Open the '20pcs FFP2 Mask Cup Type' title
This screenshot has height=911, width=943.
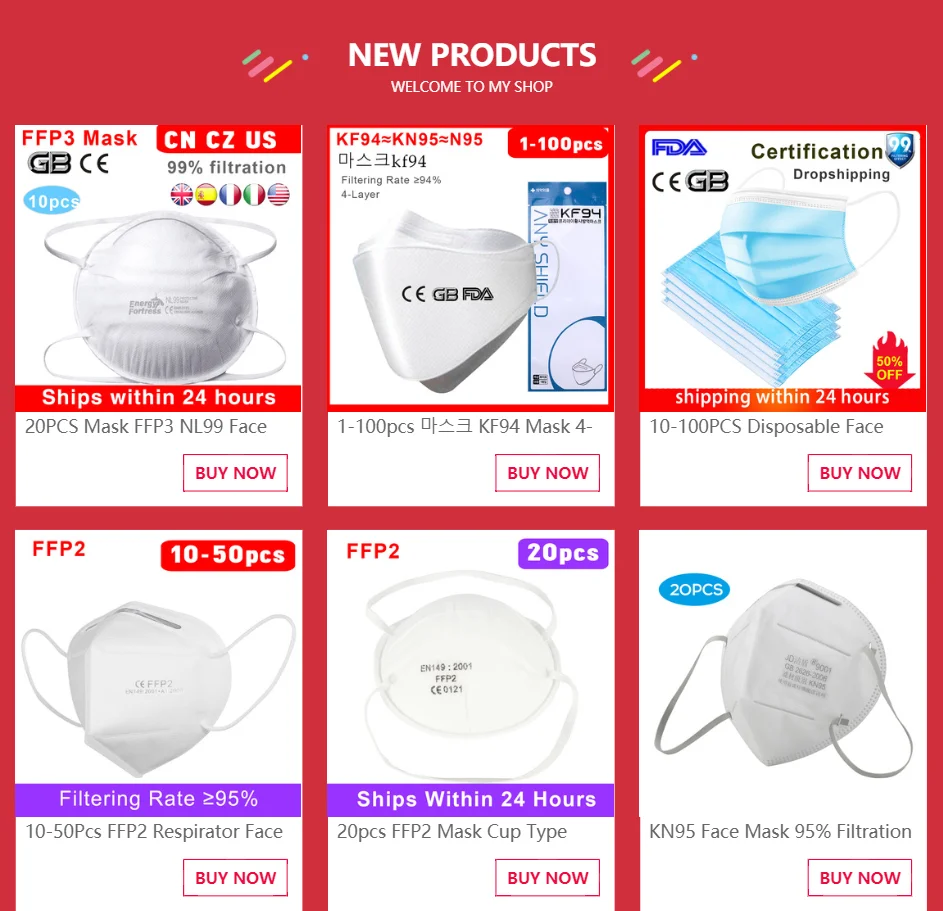pyautogui.click(x=452, y=832)
